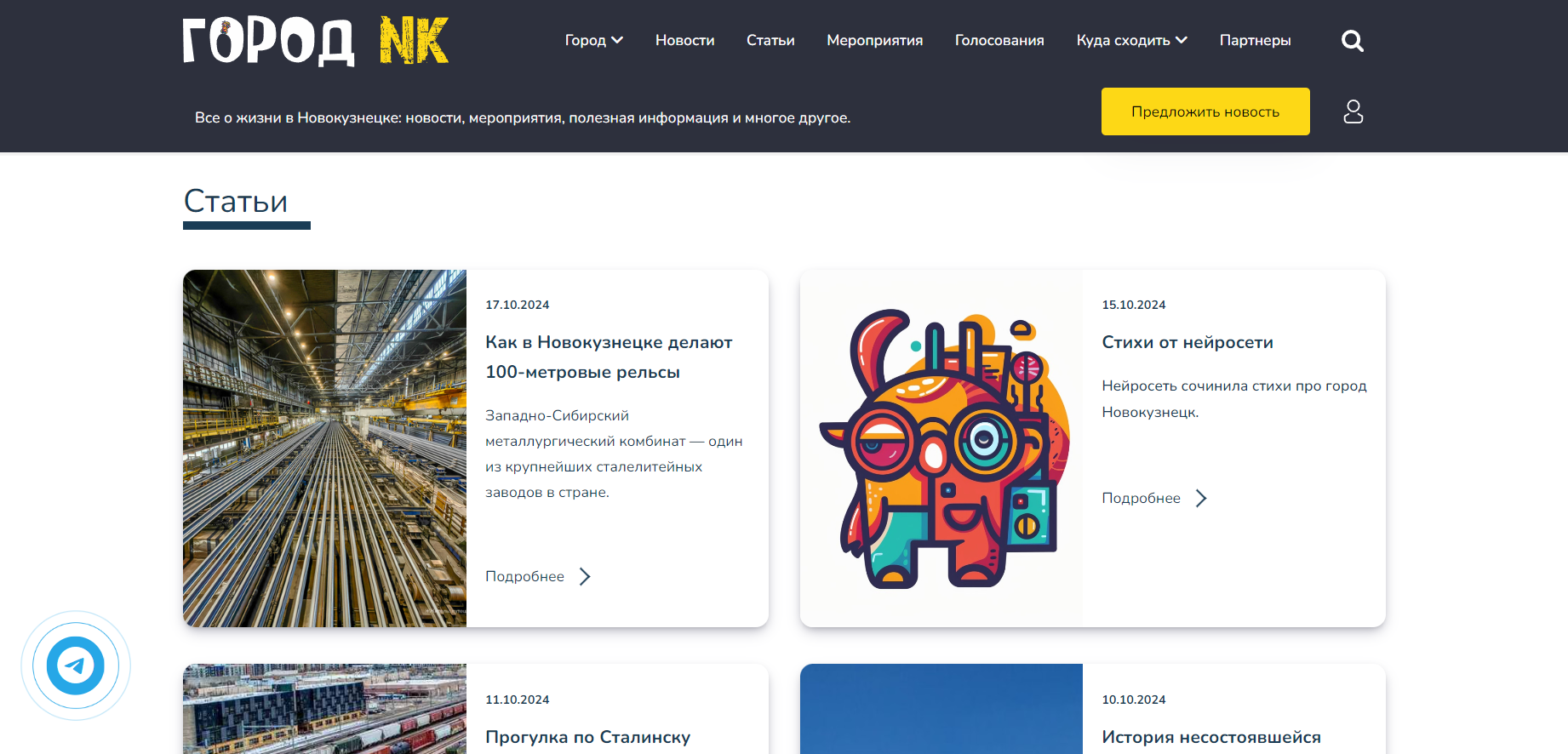Click the Предложить новость button
The height and width of the screenshot is (754, 1568).
click(1205, 111)
